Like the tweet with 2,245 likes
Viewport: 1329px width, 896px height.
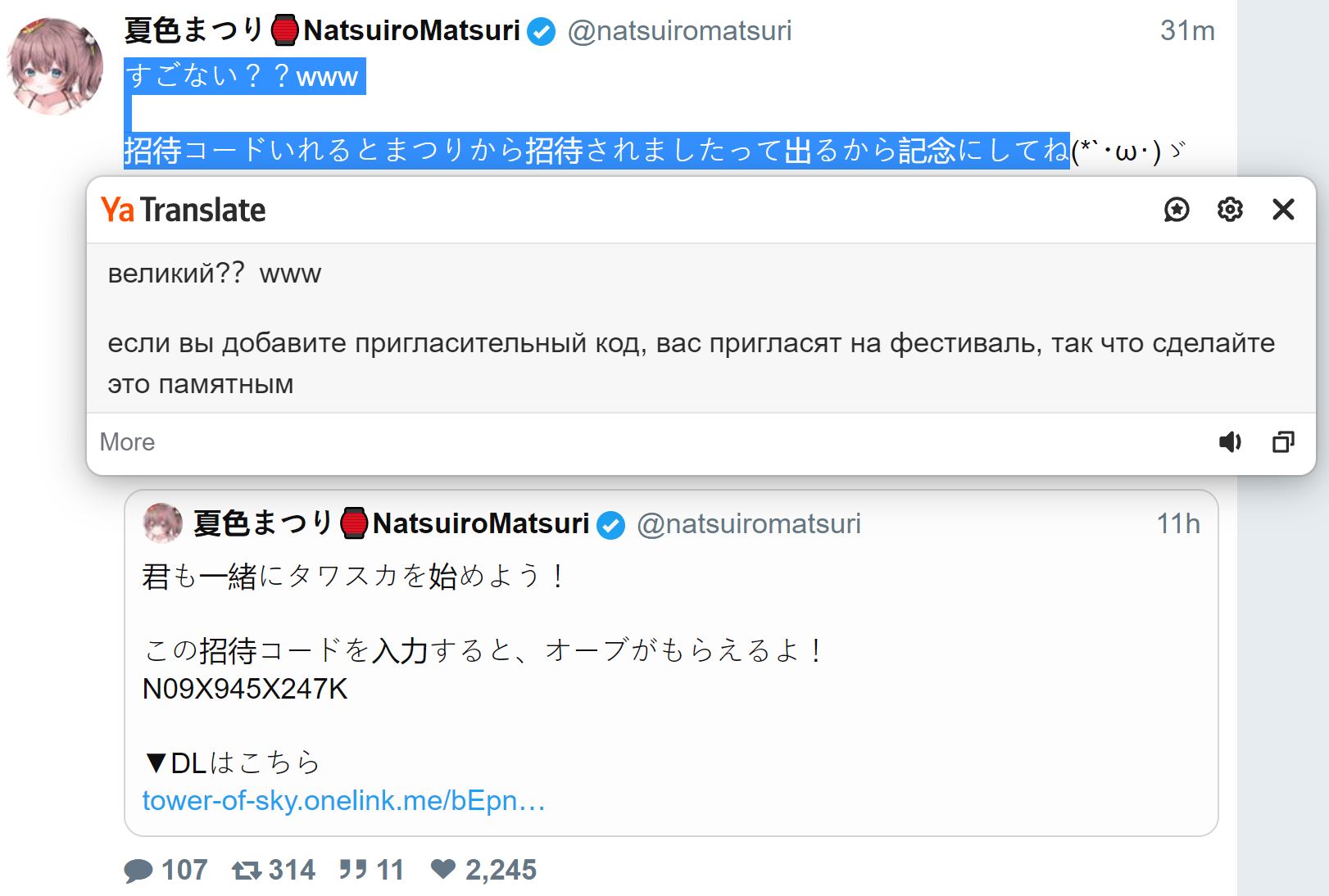[x=443, y=869]
